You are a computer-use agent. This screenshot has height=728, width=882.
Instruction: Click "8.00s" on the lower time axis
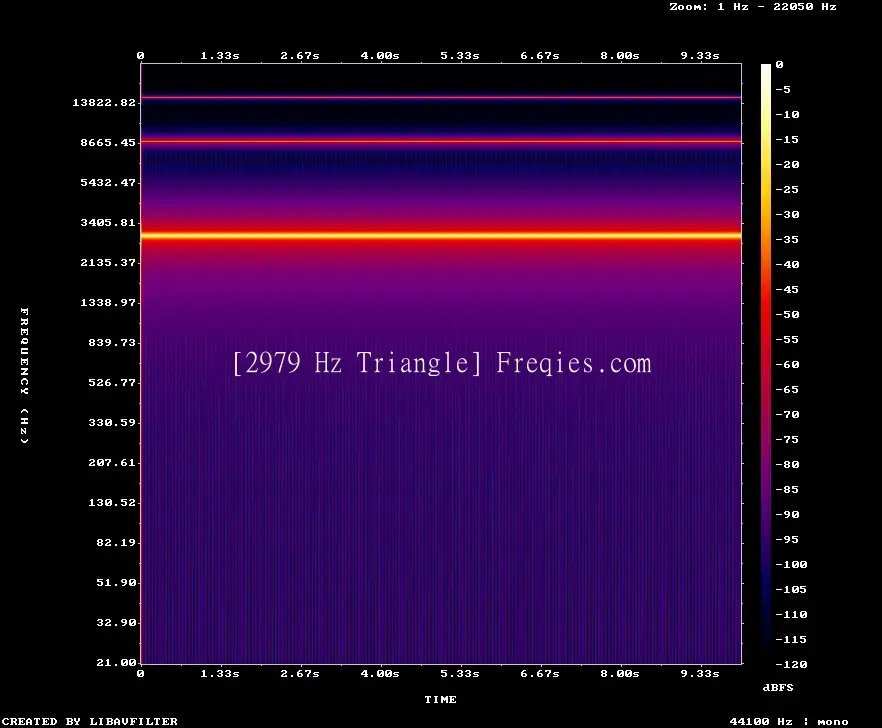[619, 673]
